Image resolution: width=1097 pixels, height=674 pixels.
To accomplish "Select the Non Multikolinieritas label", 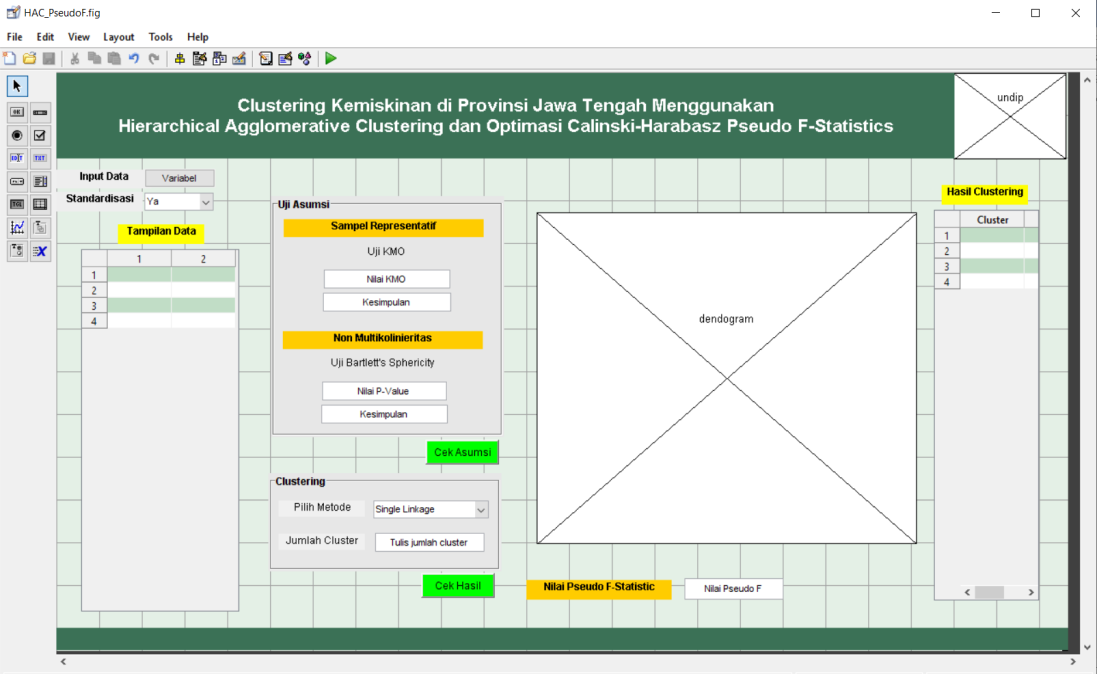I will point(383,339).
